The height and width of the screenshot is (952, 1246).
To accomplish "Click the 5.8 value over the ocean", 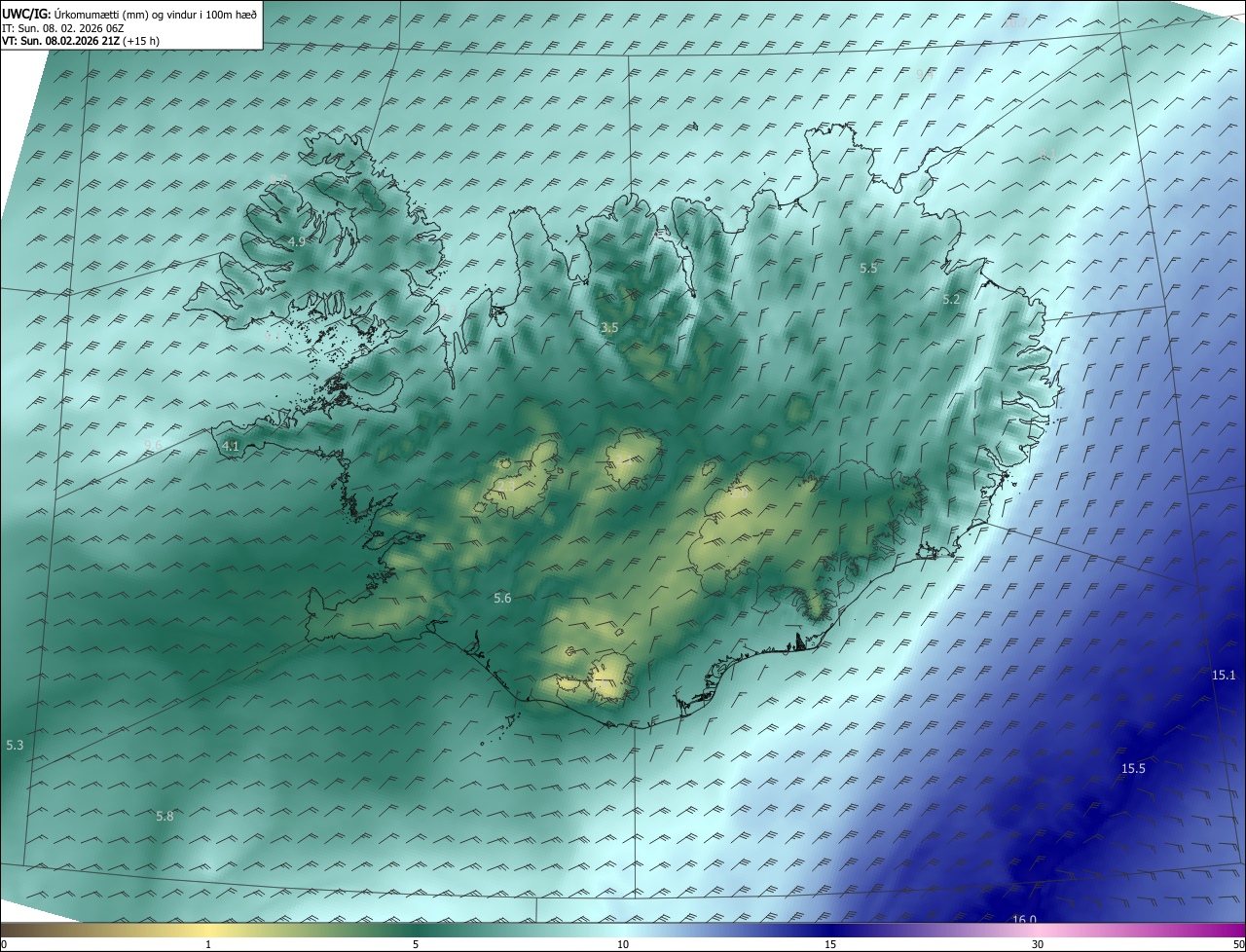I will [x=165, y=816].
